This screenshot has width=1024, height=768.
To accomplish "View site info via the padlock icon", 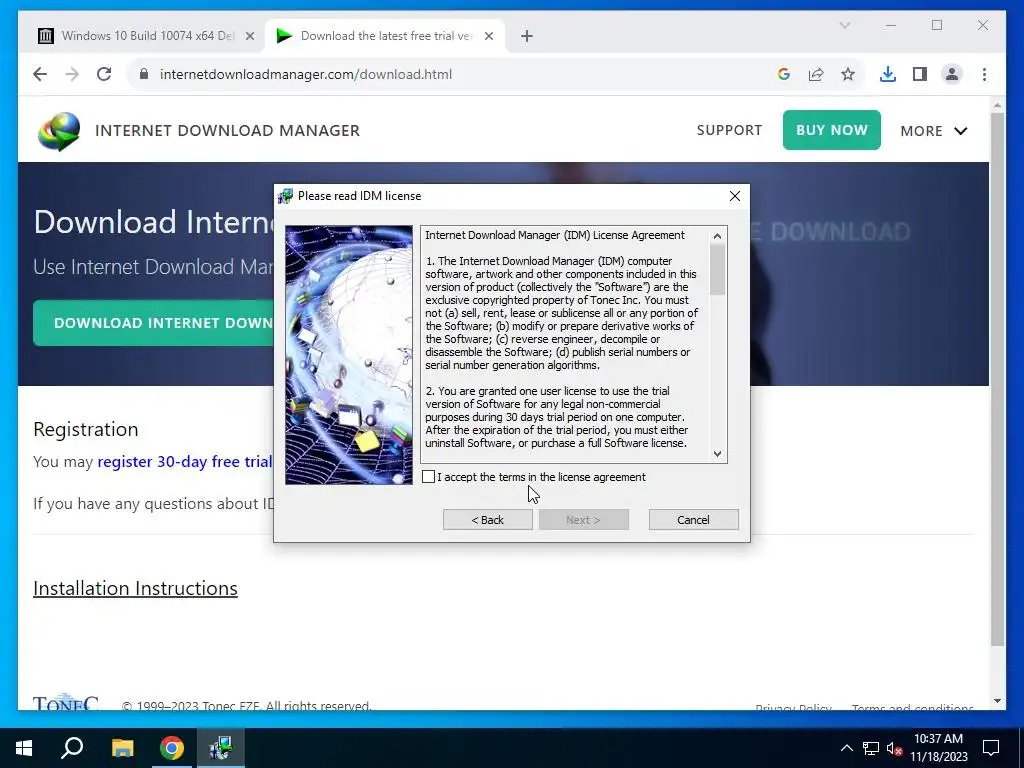I will 144,74.
